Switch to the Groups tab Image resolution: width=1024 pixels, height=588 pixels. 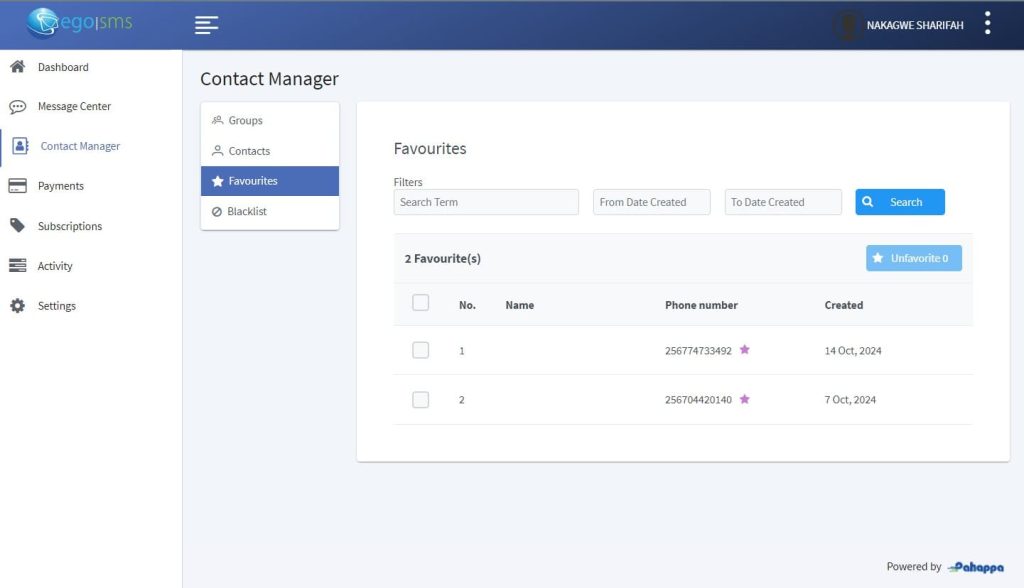[245, 120]
